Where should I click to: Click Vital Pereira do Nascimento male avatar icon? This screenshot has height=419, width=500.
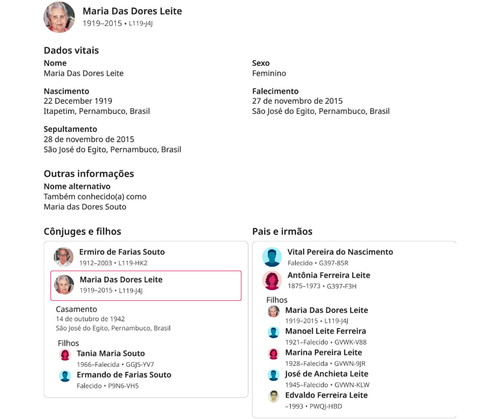(x=272, y=257)
